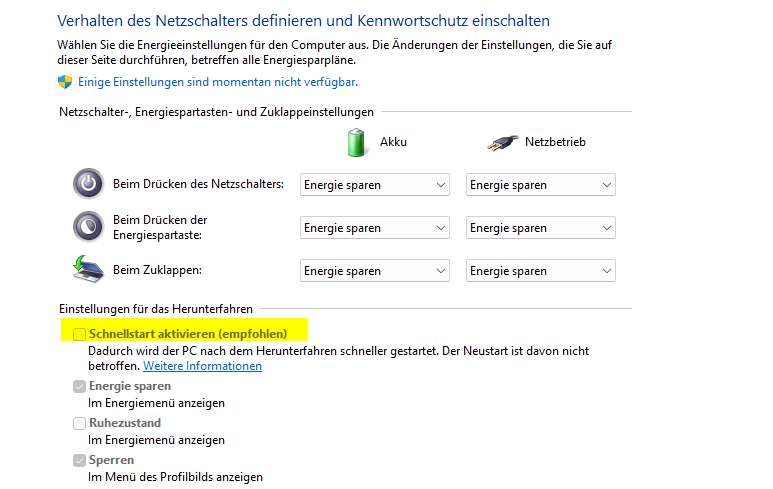Click the power plug Netzbetrieb icon
Image resolution: width=773 pixels, height=489 pixels.
click(503, 142)
